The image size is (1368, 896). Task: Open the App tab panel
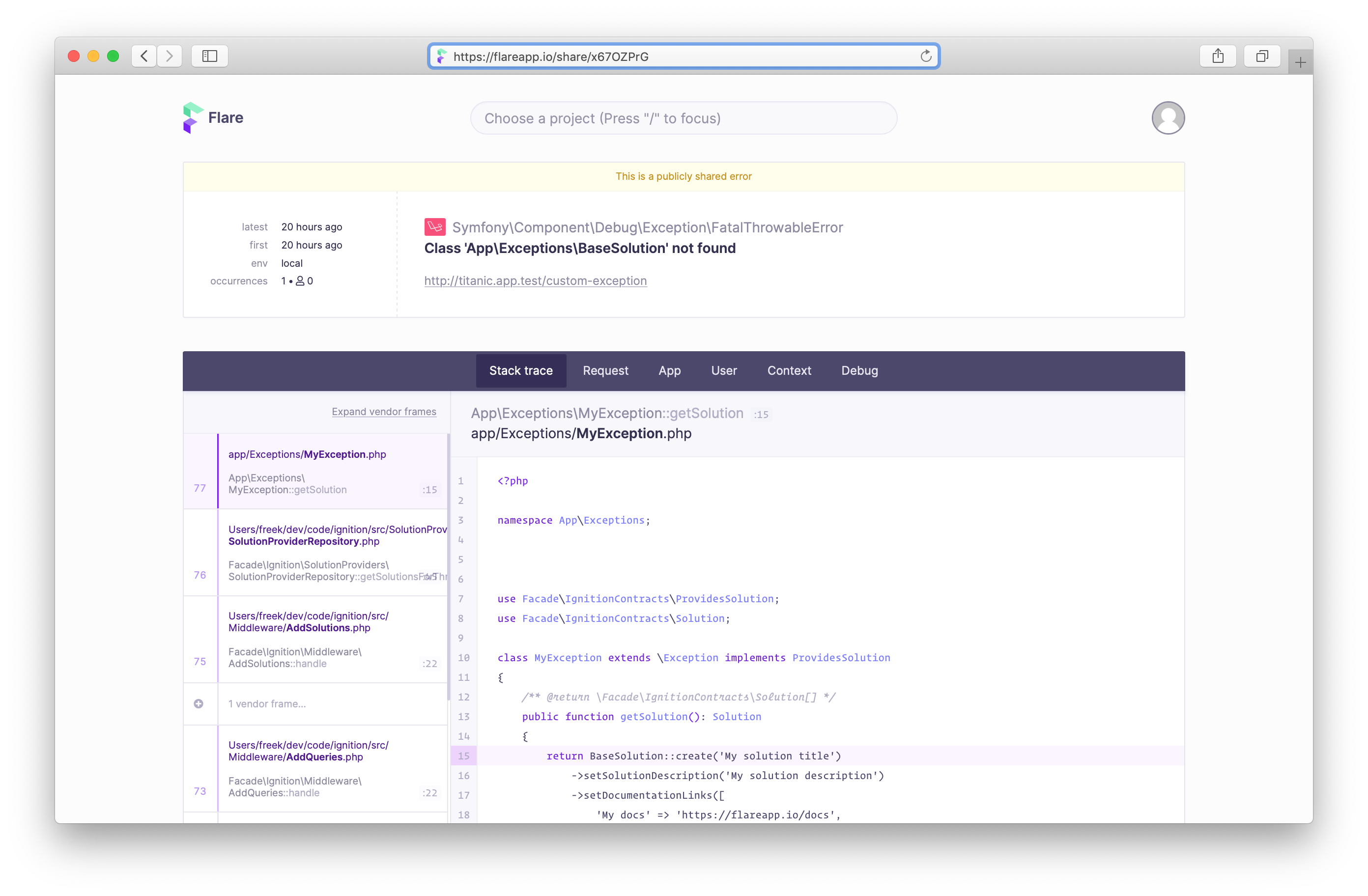668,371
